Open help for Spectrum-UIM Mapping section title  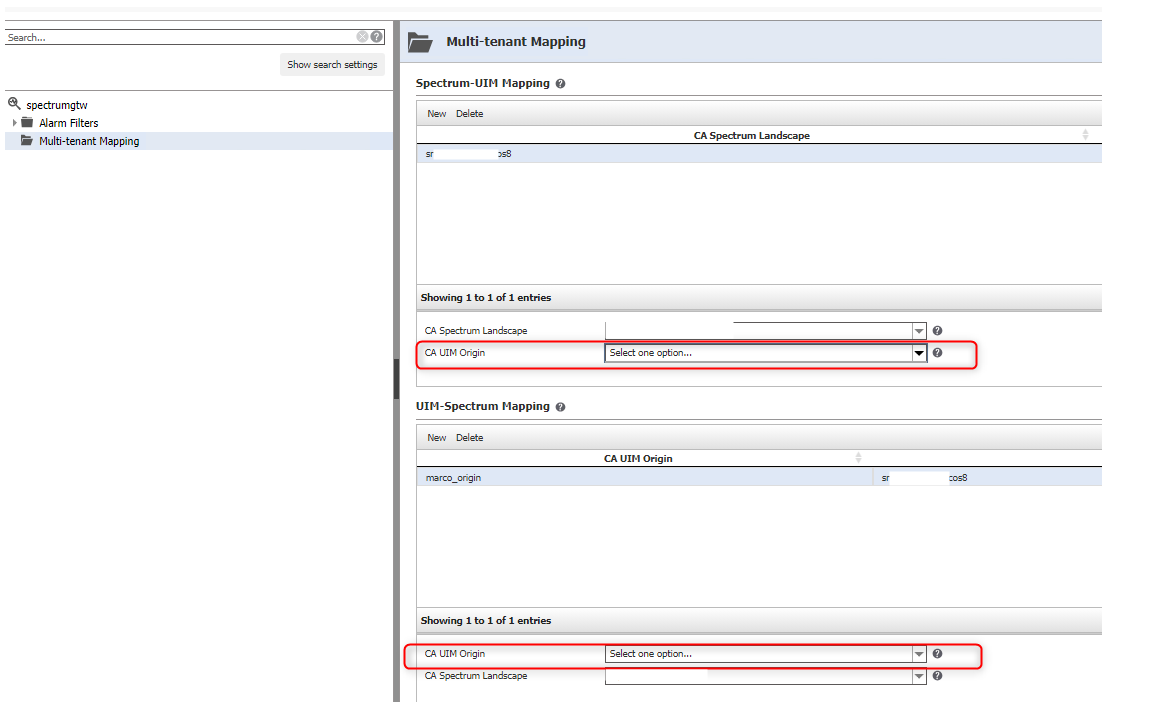click(560, 84)
